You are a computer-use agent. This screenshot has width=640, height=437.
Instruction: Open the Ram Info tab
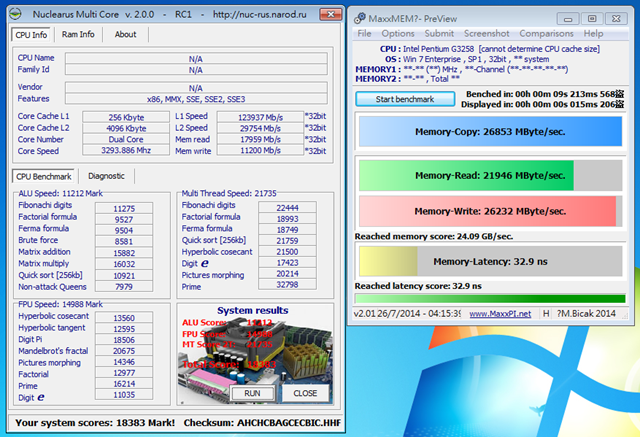pyautogui.click(x=78, y=34)
